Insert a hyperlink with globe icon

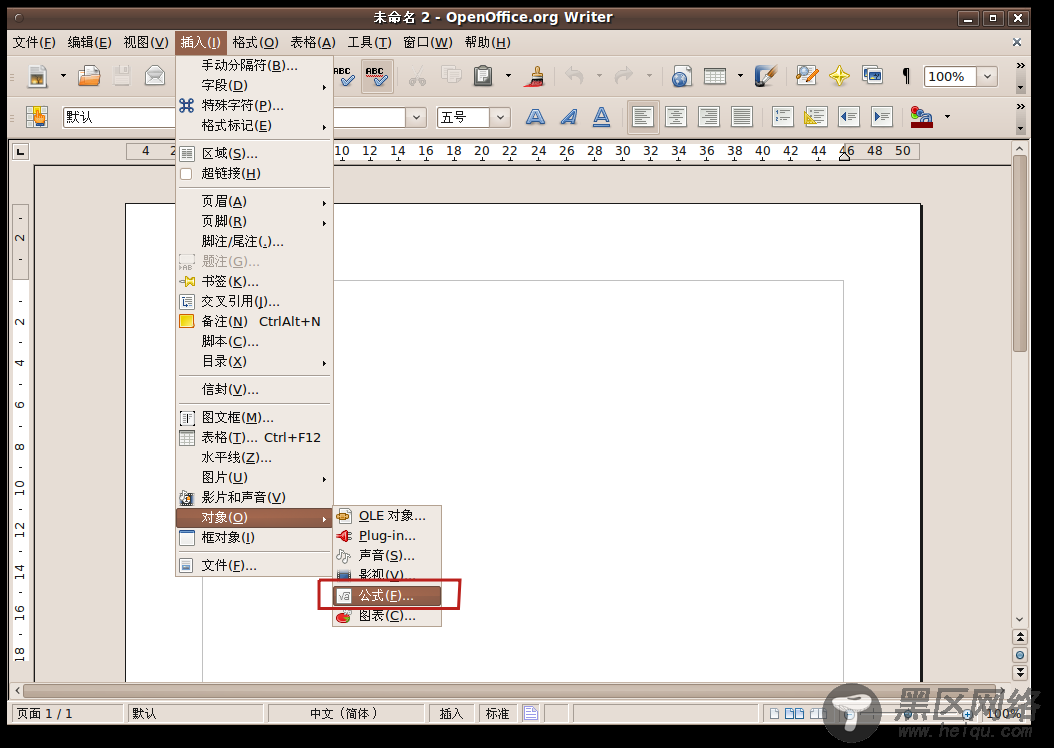click(681, 76)
